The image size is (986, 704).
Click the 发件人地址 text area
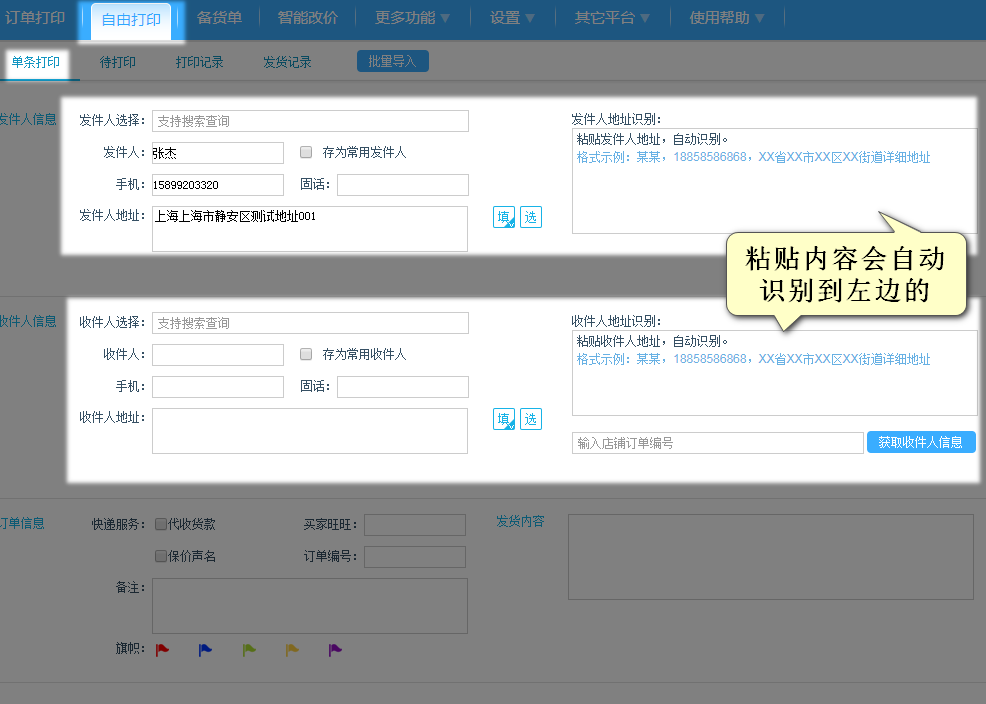310,229
